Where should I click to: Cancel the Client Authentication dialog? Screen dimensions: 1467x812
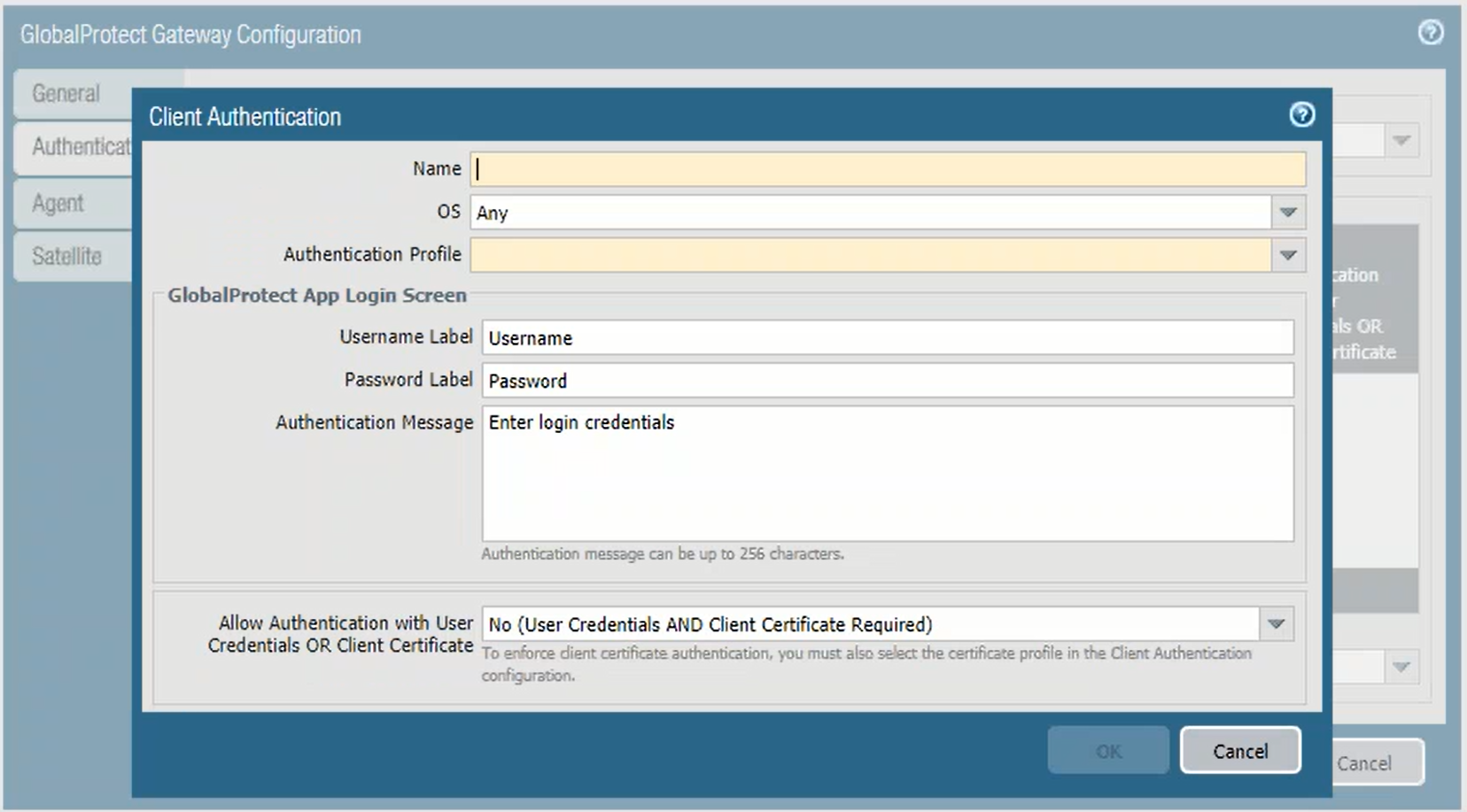coord(1239,751)
